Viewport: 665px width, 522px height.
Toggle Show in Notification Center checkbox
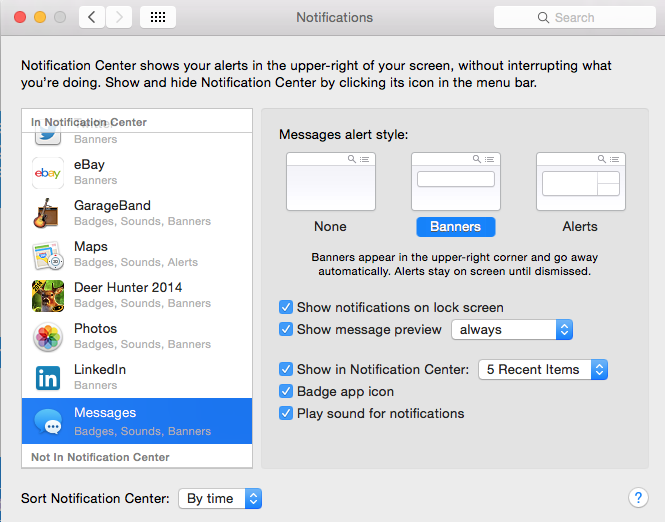click(286, 369)
